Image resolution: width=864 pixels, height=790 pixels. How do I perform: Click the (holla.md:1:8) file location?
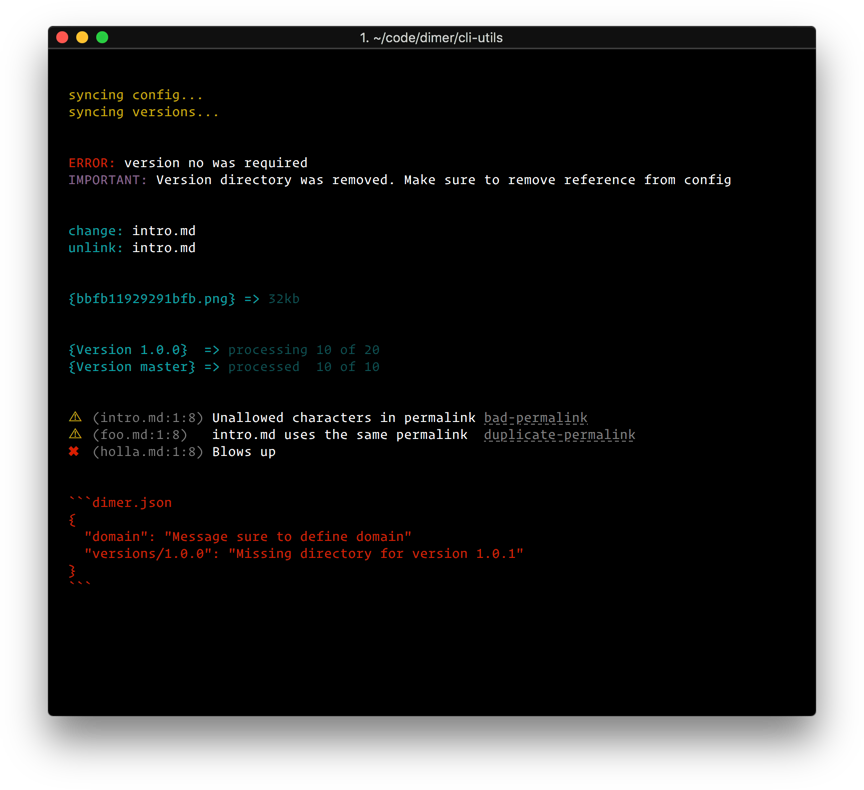pos(148,452)
